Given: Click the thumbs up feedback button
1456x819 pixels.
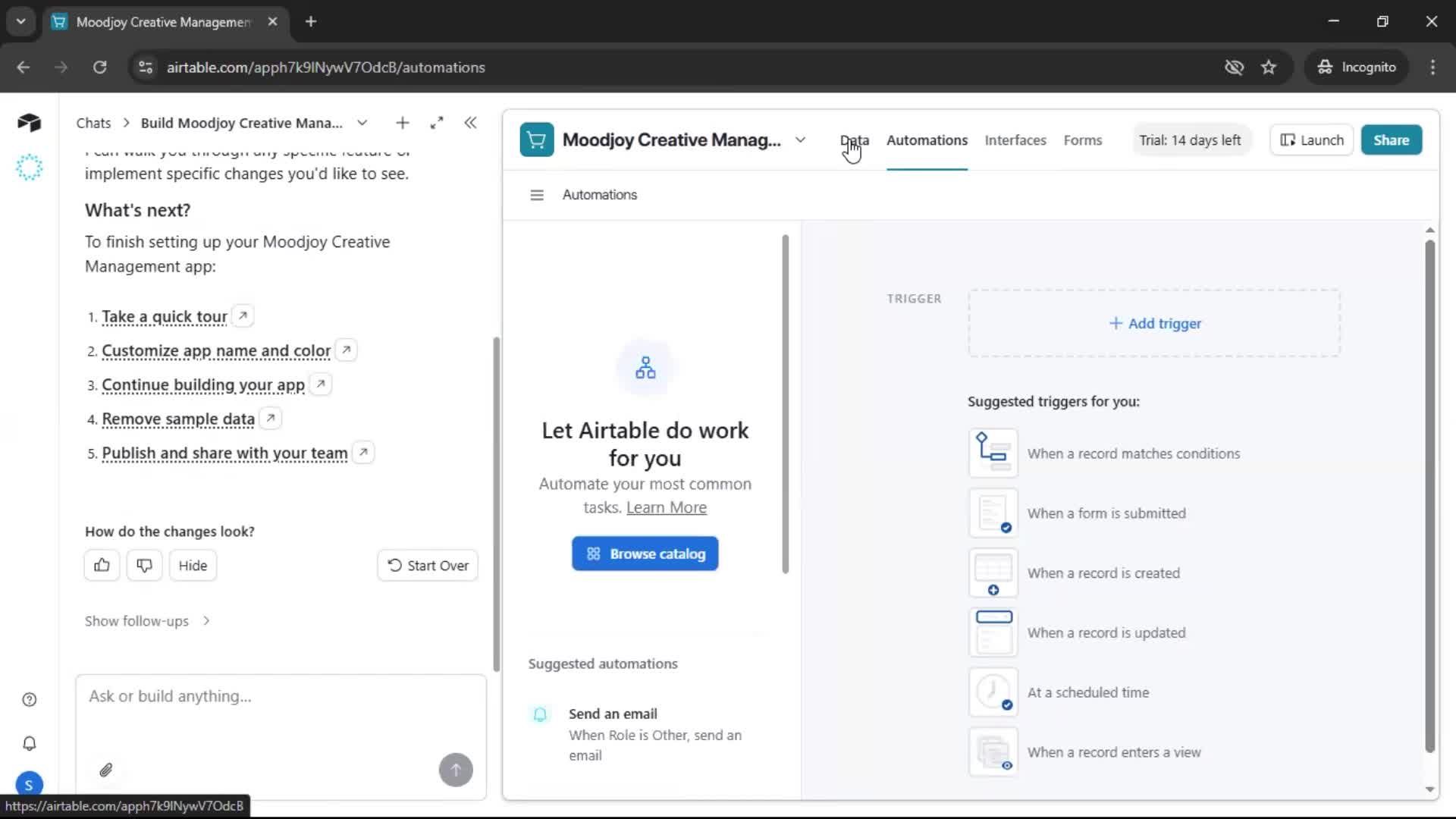Looking at the screenshot, I should (102, 566).
